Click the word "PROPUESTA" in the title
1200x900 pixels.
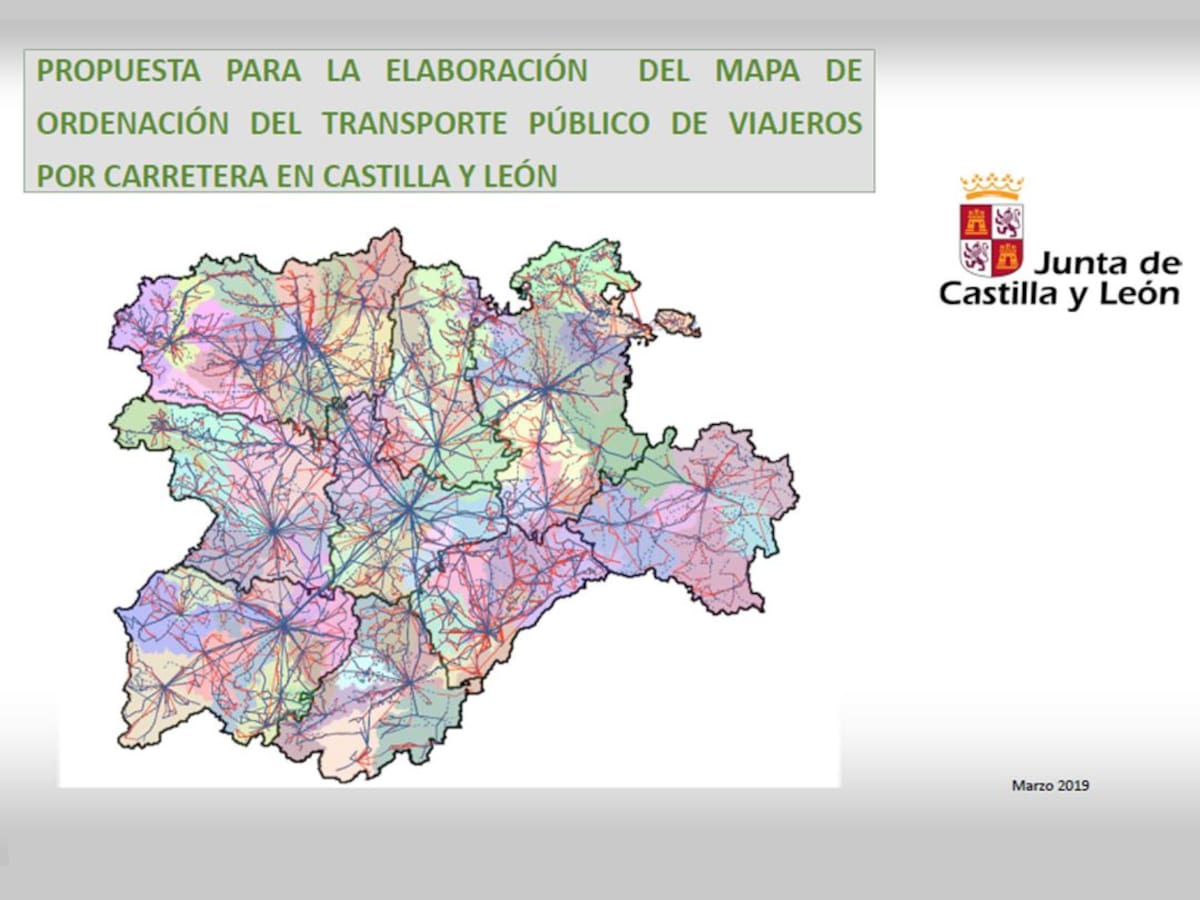[118, 72]
